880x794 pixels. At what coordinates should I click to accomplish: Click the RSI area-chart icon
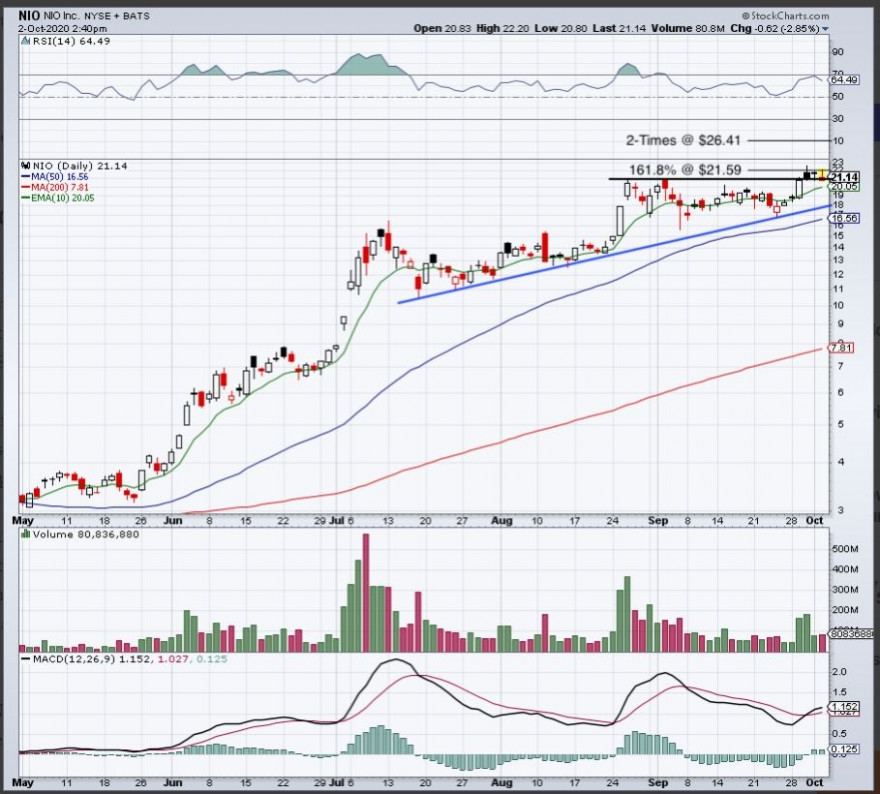(x=25, y=41)
